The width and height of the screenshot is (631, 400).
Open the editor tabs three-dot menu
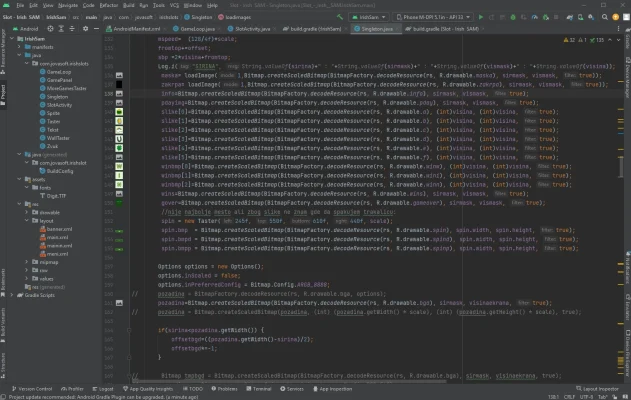[618, 29]
